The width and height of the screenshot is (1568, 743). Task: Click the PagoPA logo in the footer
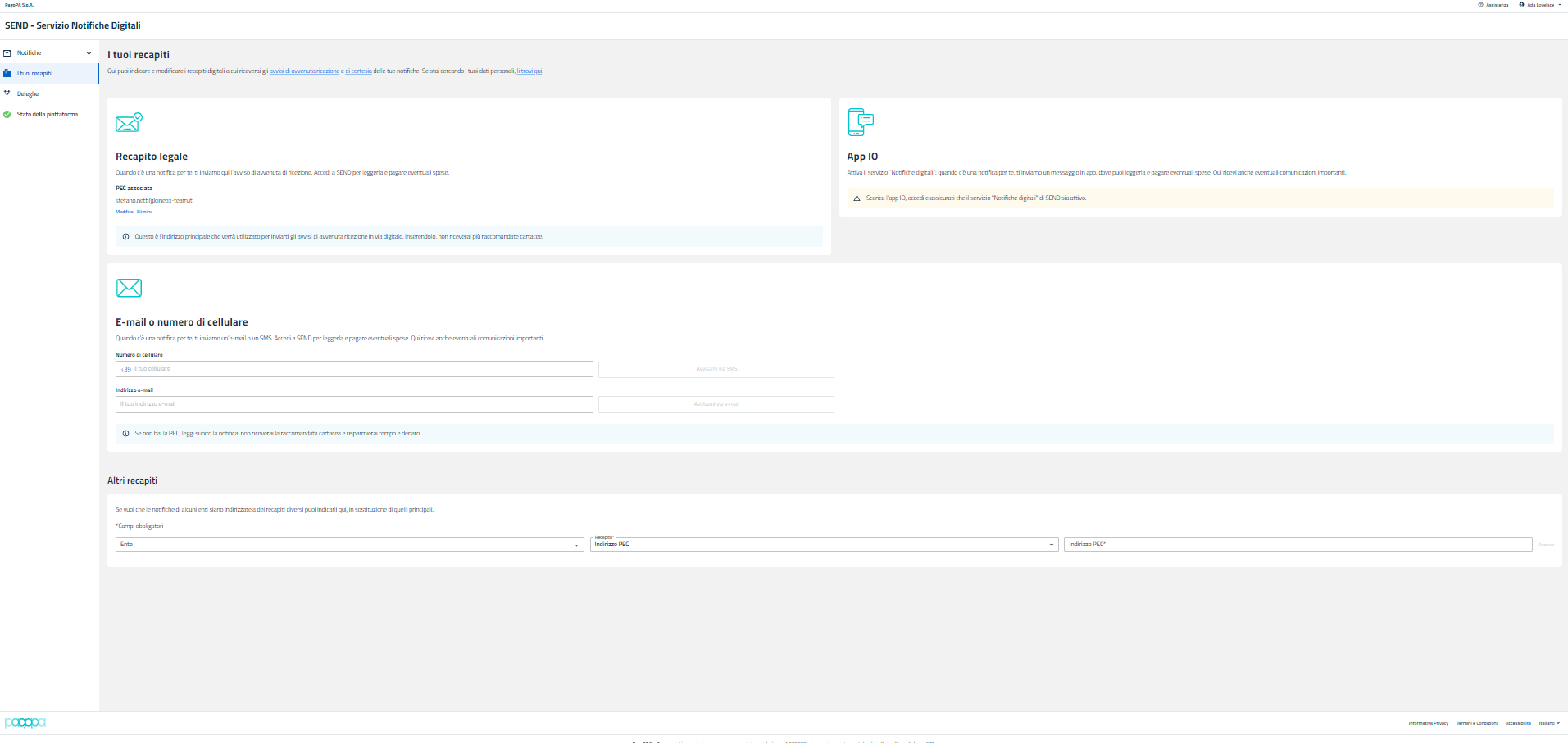25,722
